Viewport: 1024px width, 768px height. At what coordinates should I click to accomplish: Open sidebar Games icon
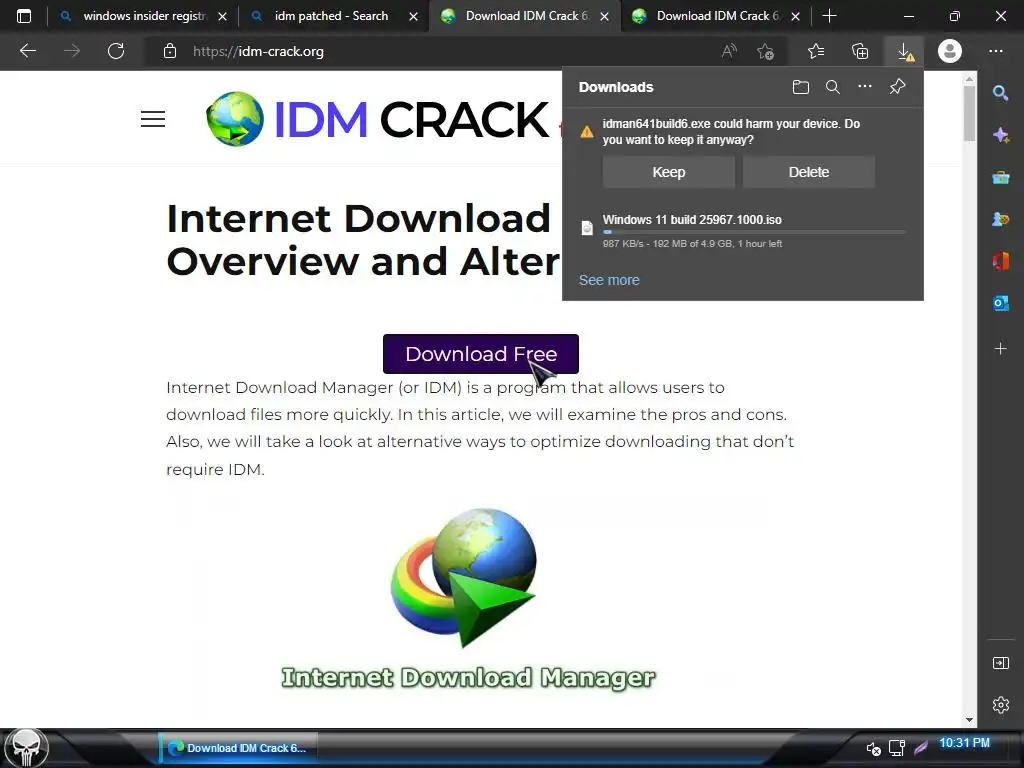click(x=1000, y=219)
